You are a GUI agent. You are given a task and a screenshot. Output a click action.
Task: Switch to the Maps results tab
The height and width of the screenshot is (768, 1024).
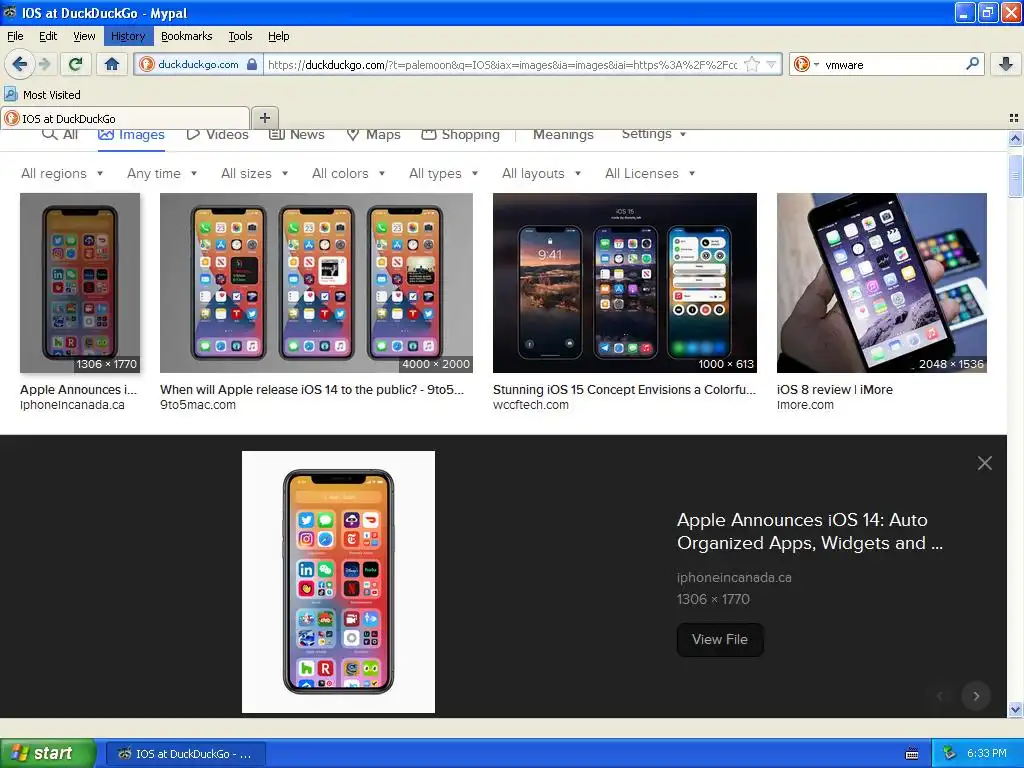pos(374,135)
